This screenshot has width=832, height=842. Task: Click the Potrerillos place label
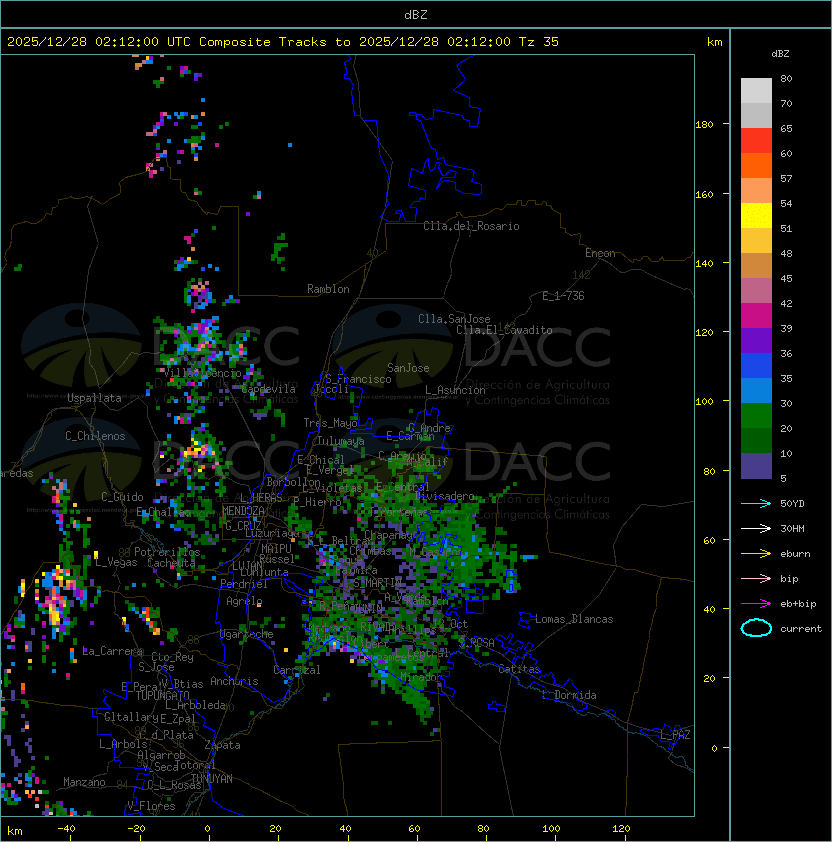coord(167,552)
